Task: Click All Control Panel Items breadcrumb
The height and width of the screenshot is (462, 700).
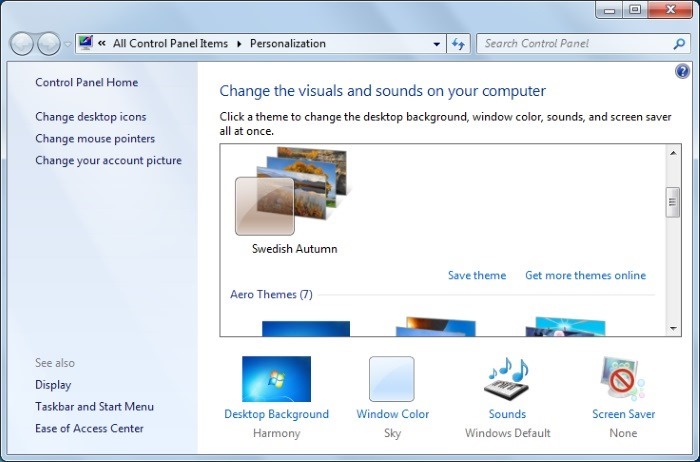Action: click(170, 43)
